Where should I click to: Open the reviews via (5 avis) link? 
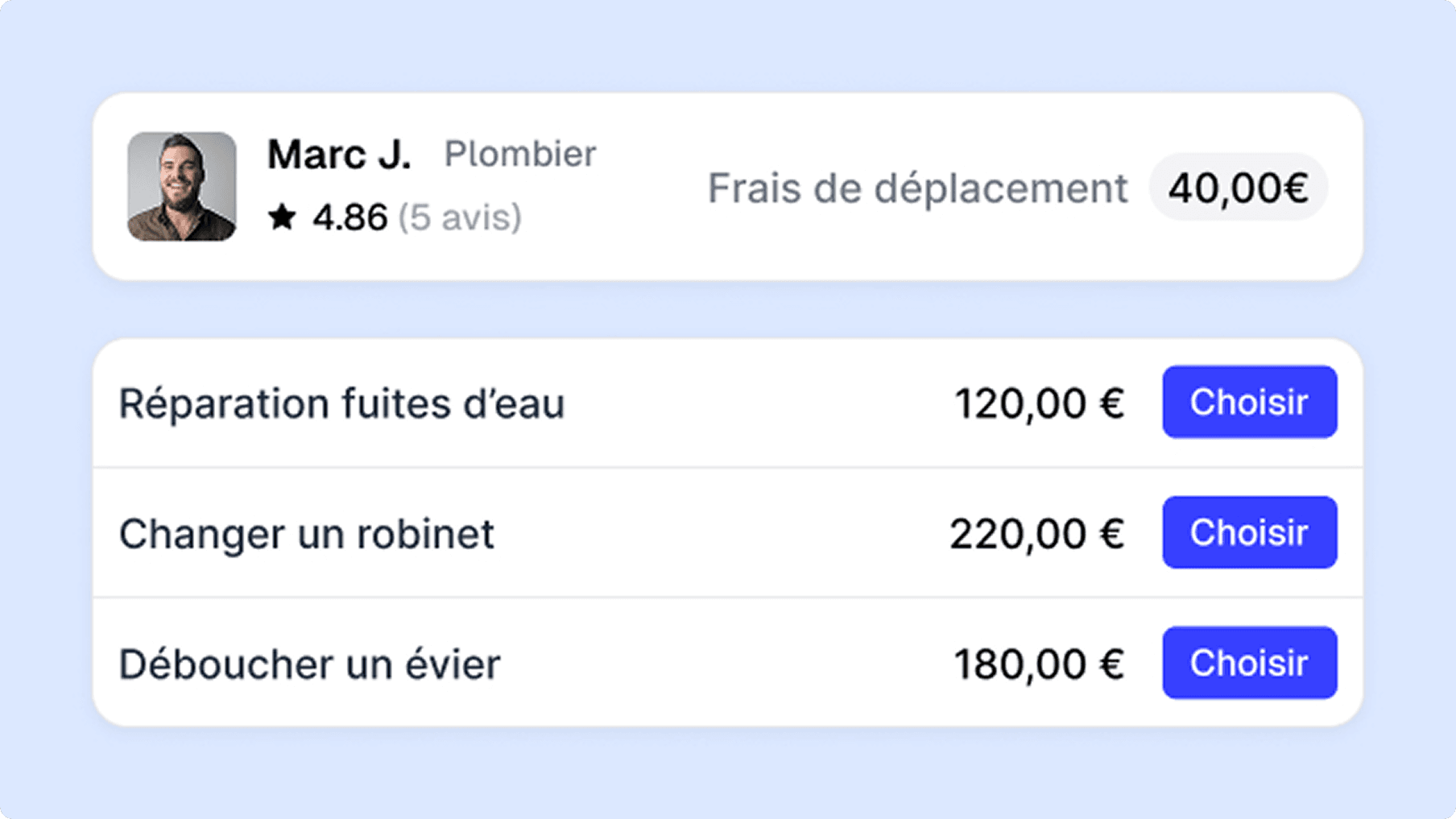[x=459, y=217]
